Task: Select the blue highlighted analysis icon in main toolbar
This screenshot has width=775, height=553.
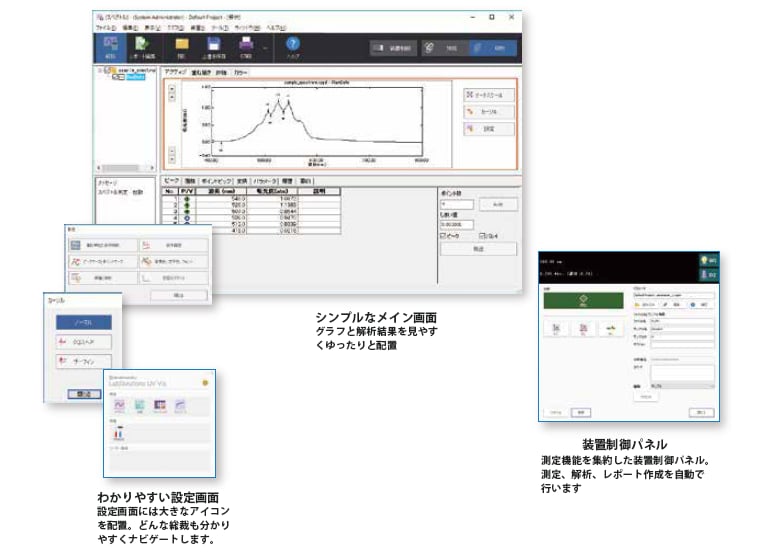Action: point(111,47)
